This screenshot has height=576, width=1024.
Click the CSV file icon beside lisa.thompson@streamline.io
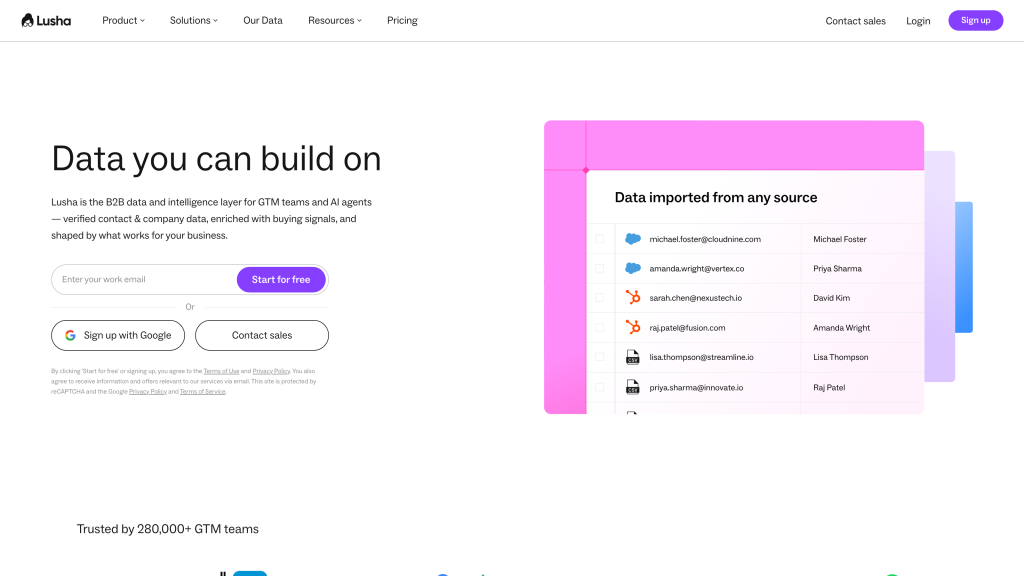pos(632,357)
